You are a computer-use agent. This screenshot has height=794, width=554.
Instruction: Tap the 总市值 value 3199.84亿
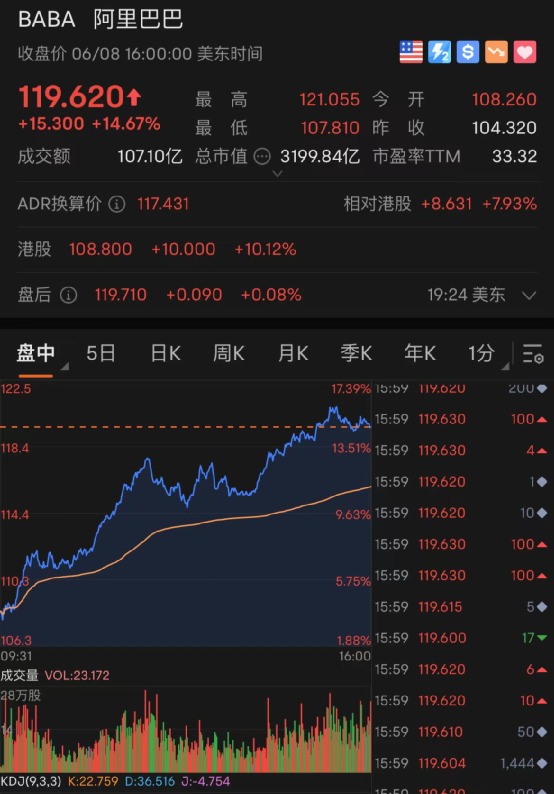click(x=320, y=156)
